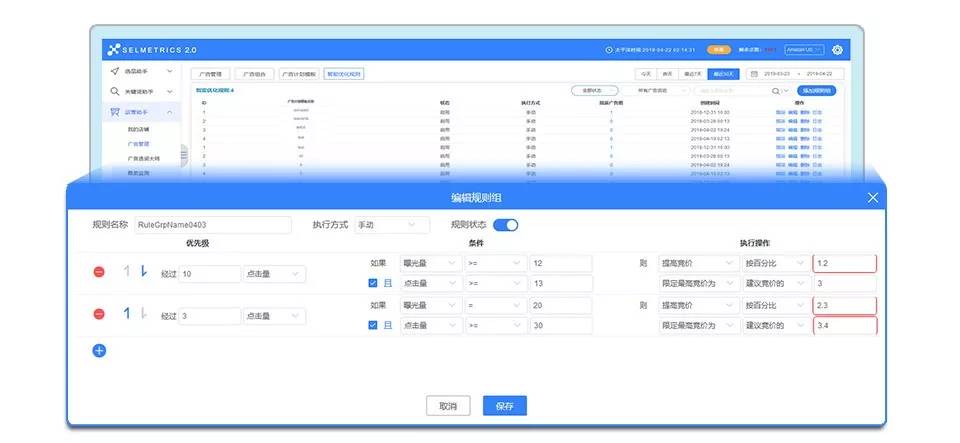The image size is (960, 443).
Task: Click the 规则名称 field with RuleGrpName0403
Action: tap(212, 225)
